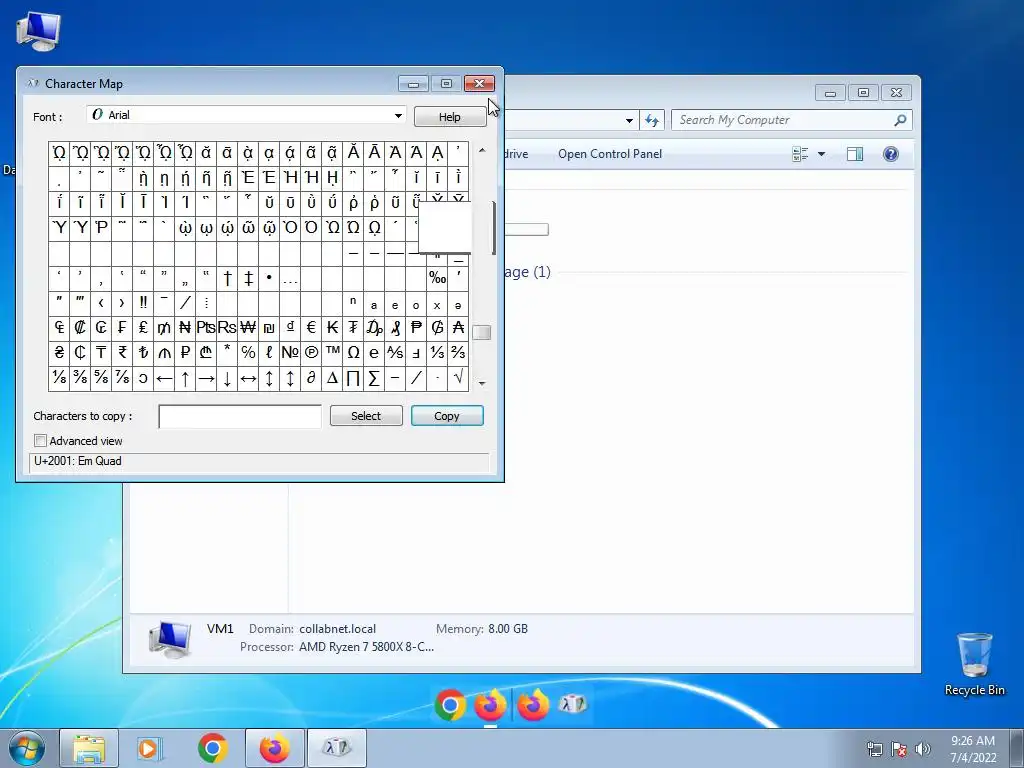This screenshot has height=768, width=1024.
Task: Select the product ∏ character
Action: (353, 377)
